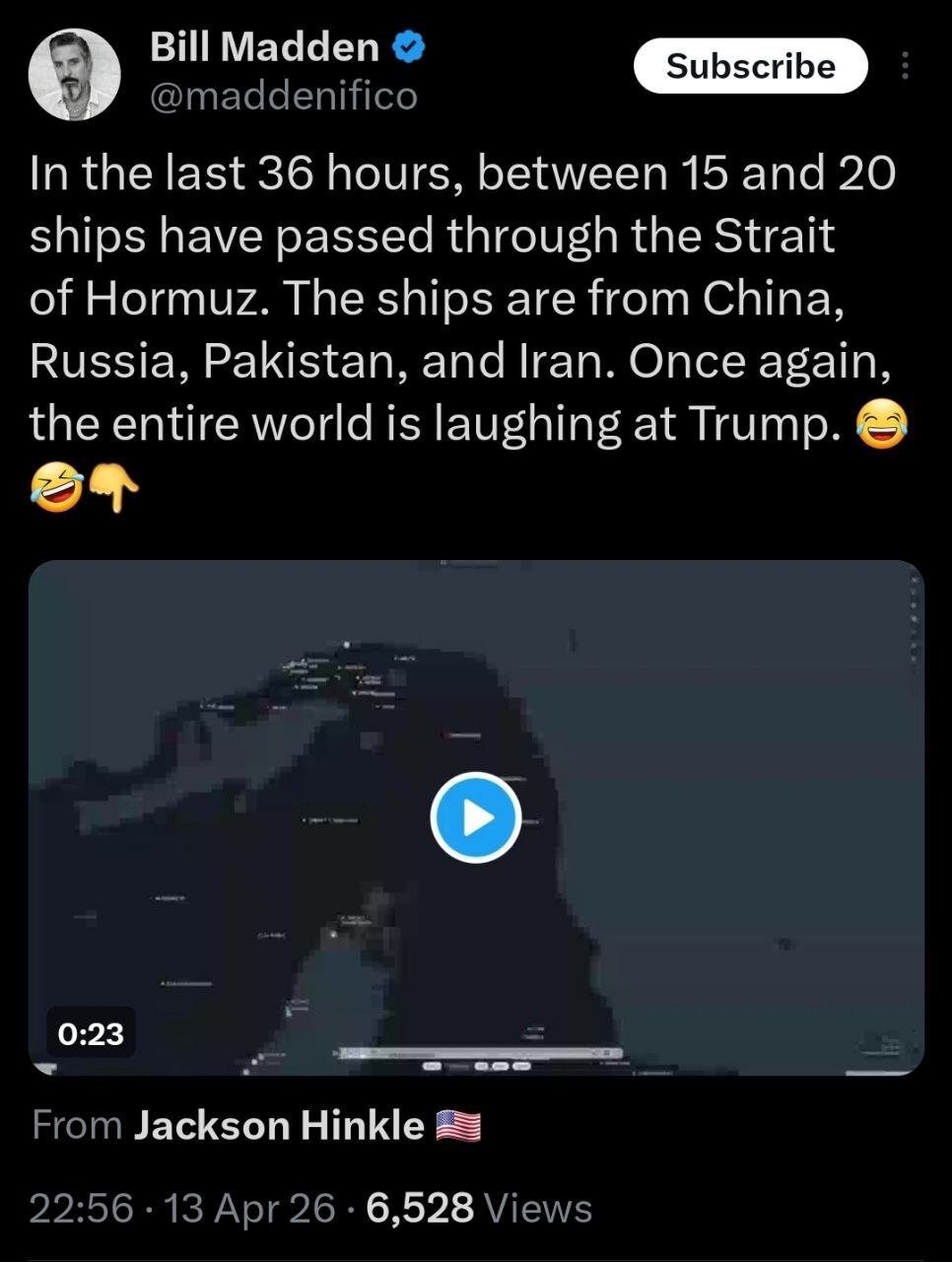Click the 22:56 post timestamp
The height and width of the screenshot is (1262, 952).
pyautogui.click(x=81, y=1208)
